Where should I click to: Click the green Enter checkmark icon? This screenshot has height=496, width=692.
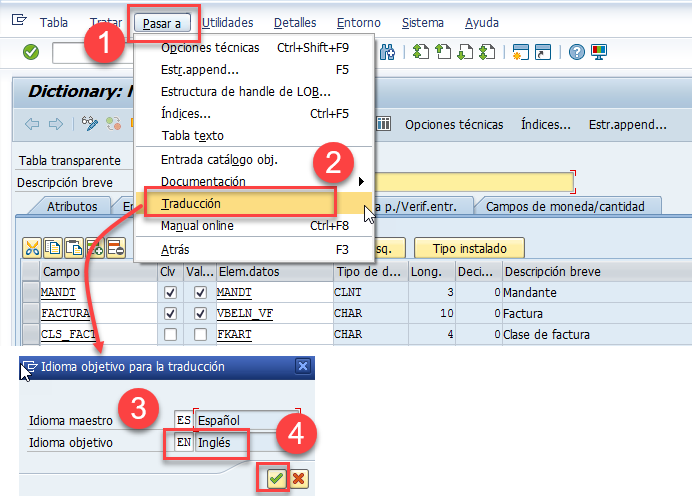pos(31,52)
